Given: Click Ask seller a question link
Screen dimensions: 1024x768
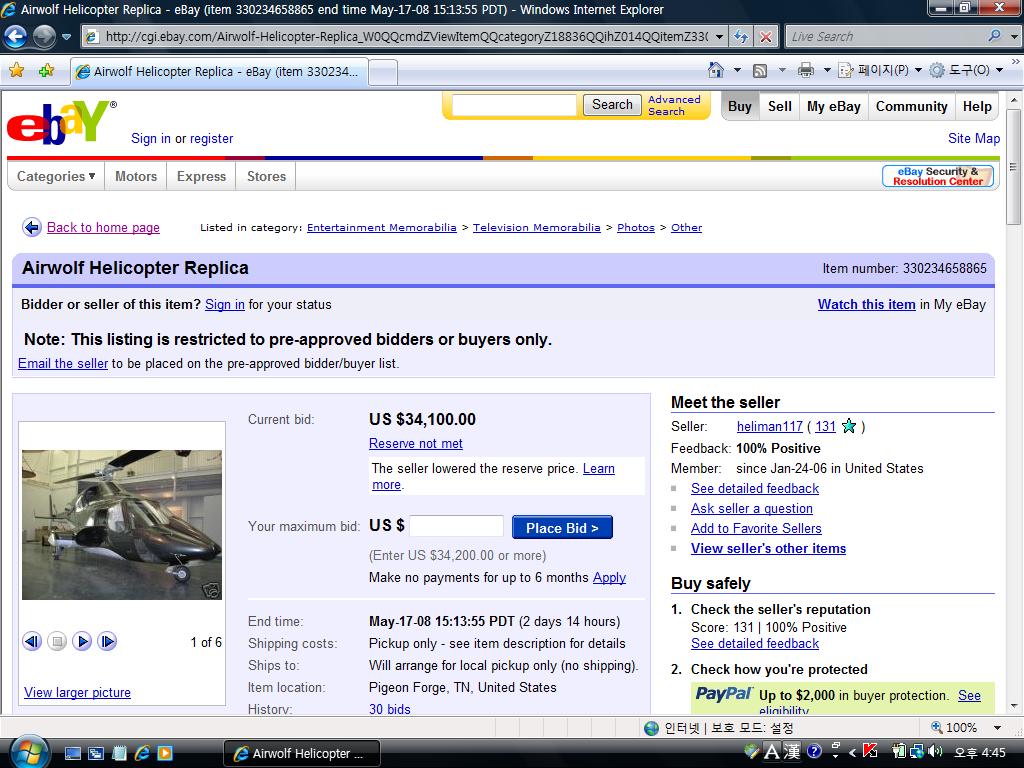Looking at the screenshot, I should click(752, 509).
